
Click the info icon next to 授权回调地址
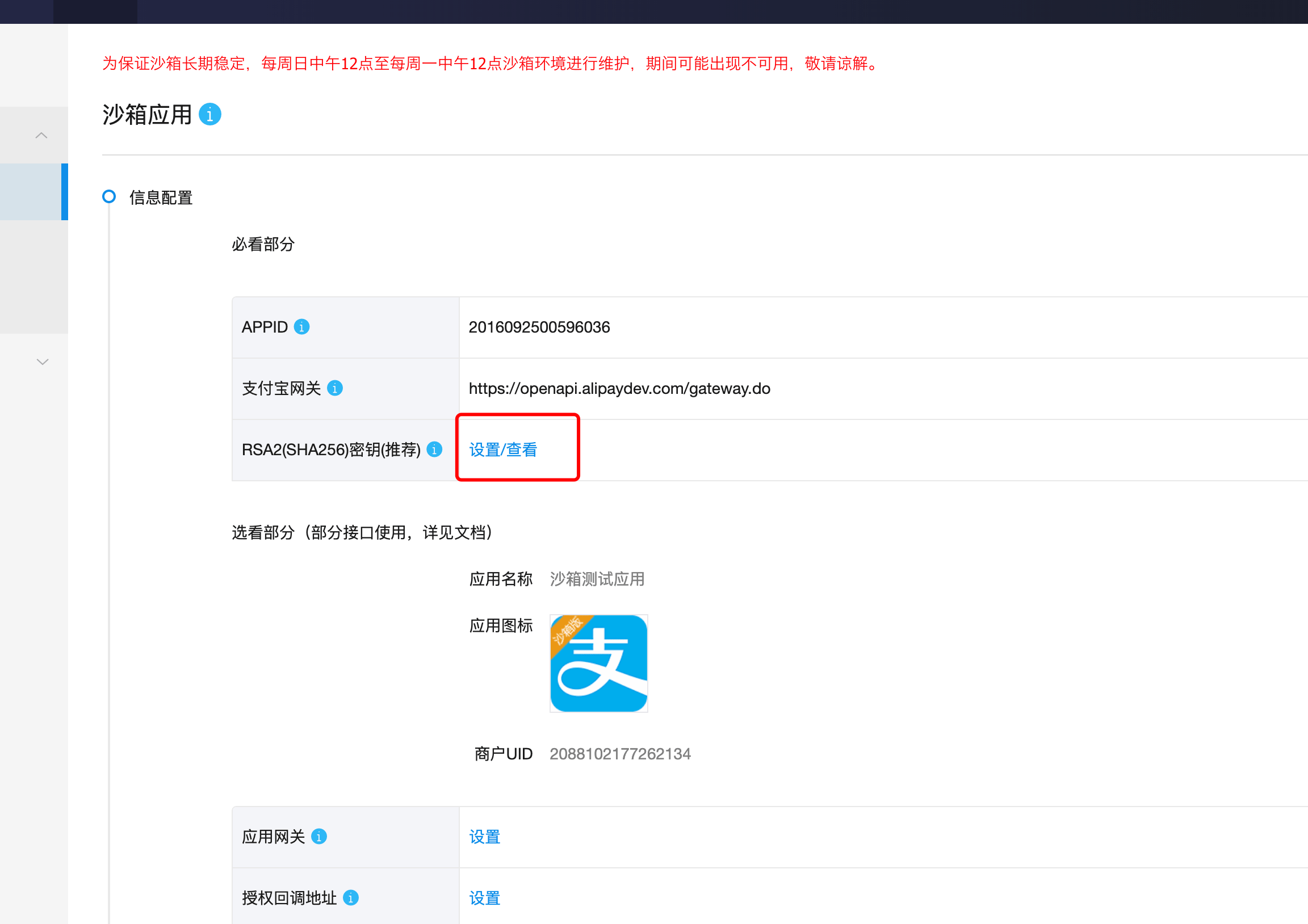352,897
